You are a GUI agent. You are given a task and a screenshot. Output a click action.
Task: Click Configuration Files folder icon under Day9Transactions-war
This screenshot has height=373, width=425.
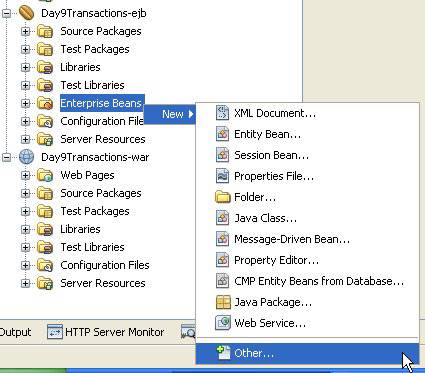45,265
